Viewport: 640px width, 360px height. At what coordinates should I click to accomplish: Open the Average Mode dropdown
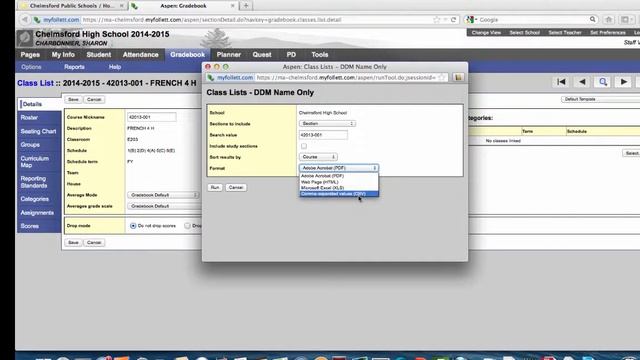point(163,195)
